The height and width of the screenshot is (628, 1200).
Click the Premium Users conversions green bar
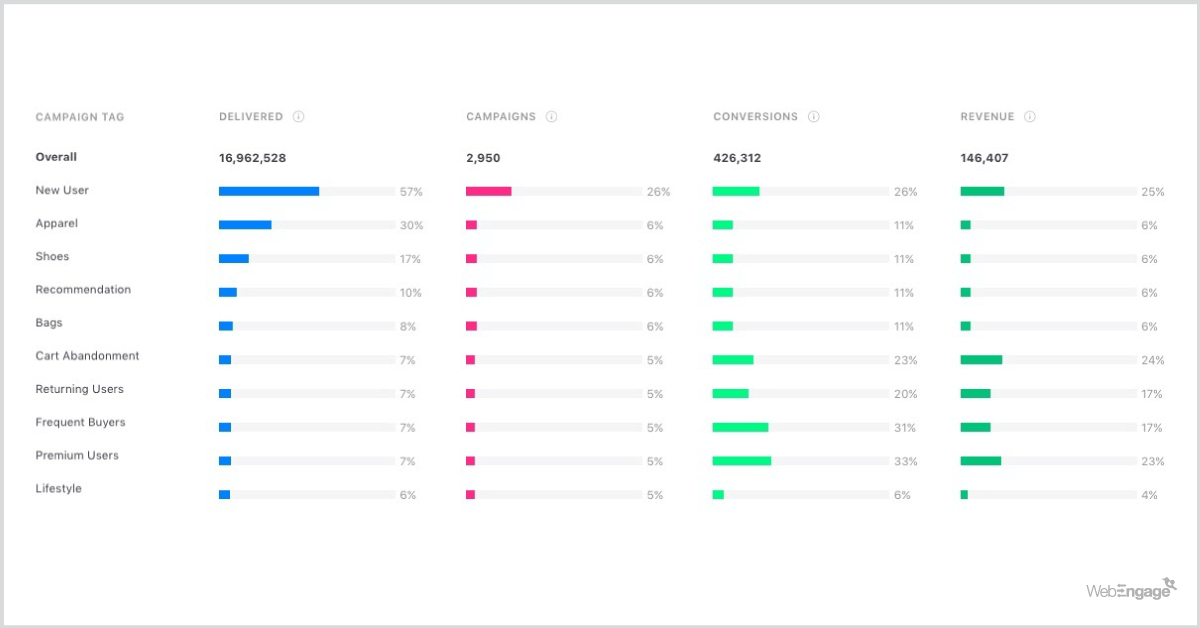741,461
